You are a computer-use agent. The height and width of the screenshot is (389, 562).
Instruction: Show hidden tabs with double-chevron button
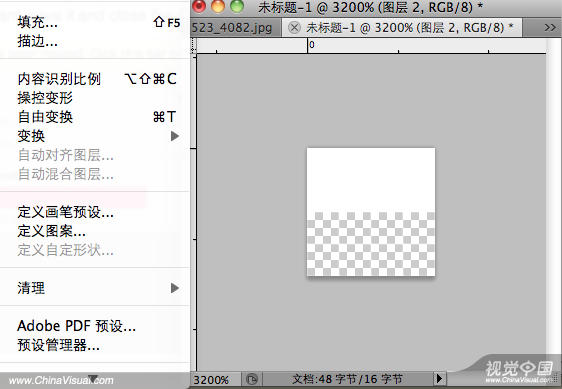click(550, 27)
